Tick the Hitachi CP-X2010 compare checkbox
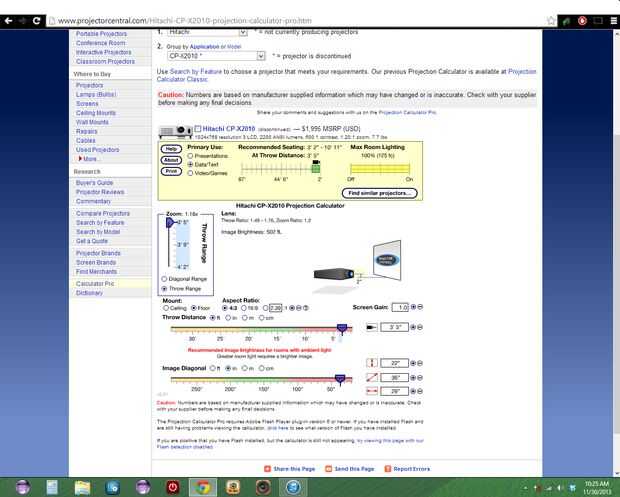The height and width of the screenshot is (497, 620). point(198,129)
